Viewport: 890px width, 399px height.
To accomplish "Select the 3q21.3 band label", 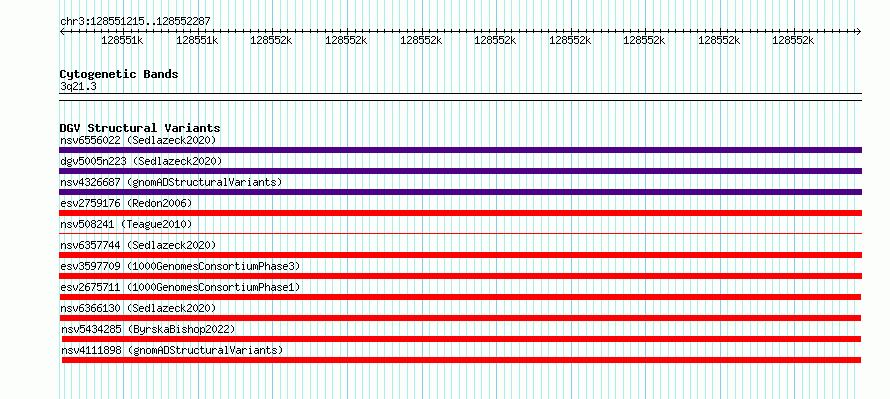I will (x=78, y=86).
